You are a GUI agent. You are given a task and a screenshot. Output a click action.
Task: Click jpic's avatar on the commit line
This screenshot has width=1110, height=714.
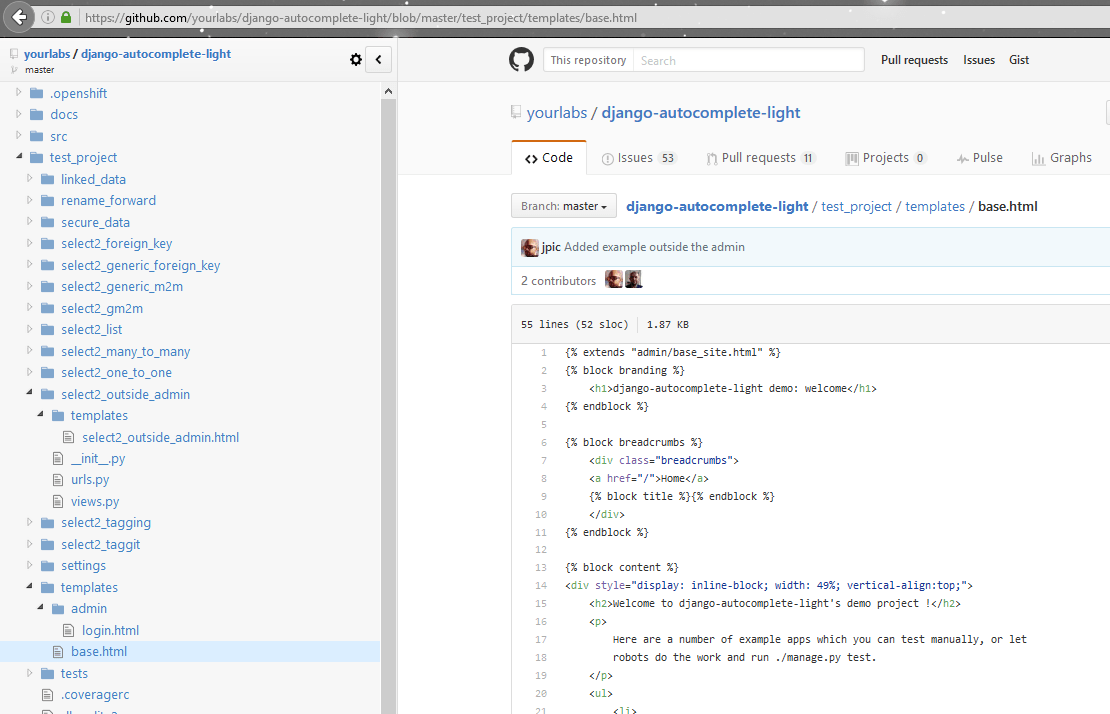click(x=530, y=246)
